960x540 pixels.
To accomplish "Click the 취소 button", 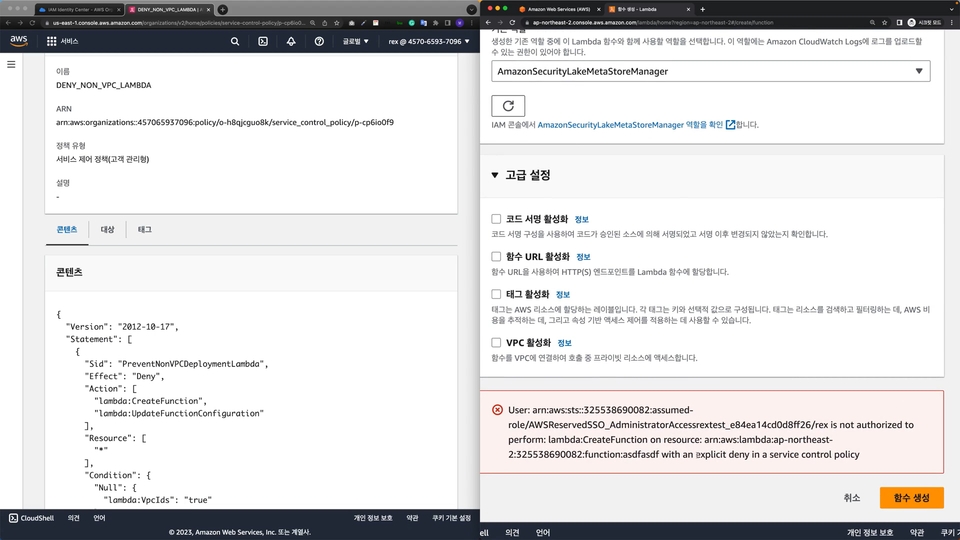I will [852, 498].
